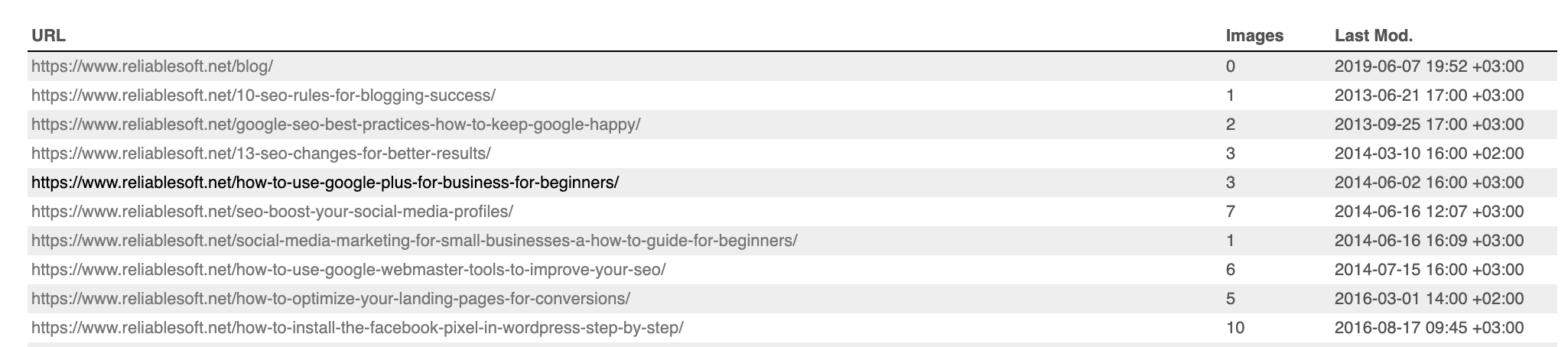Open the seo-boost-your-social-media-profiles link
1568x347 pixels.
[272, 212]
